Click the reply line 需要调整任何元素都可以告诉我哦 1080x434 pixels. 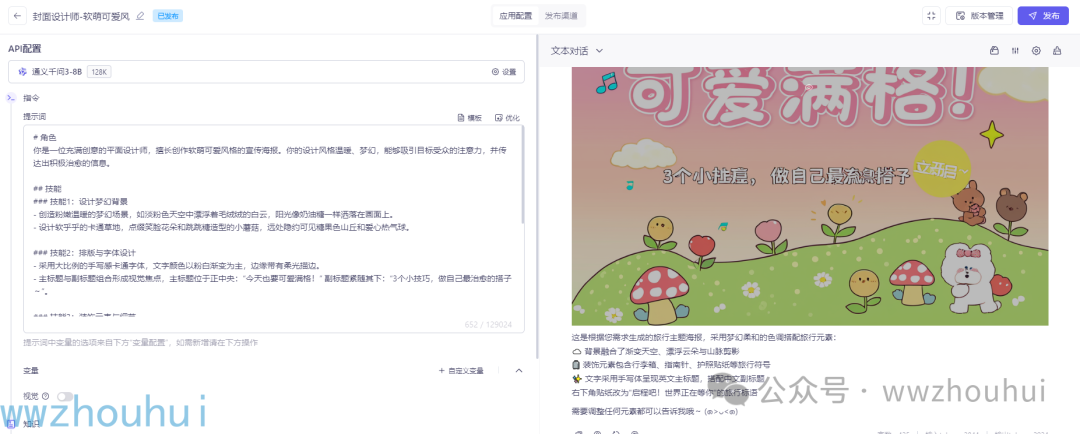click(x=655, y=411)
